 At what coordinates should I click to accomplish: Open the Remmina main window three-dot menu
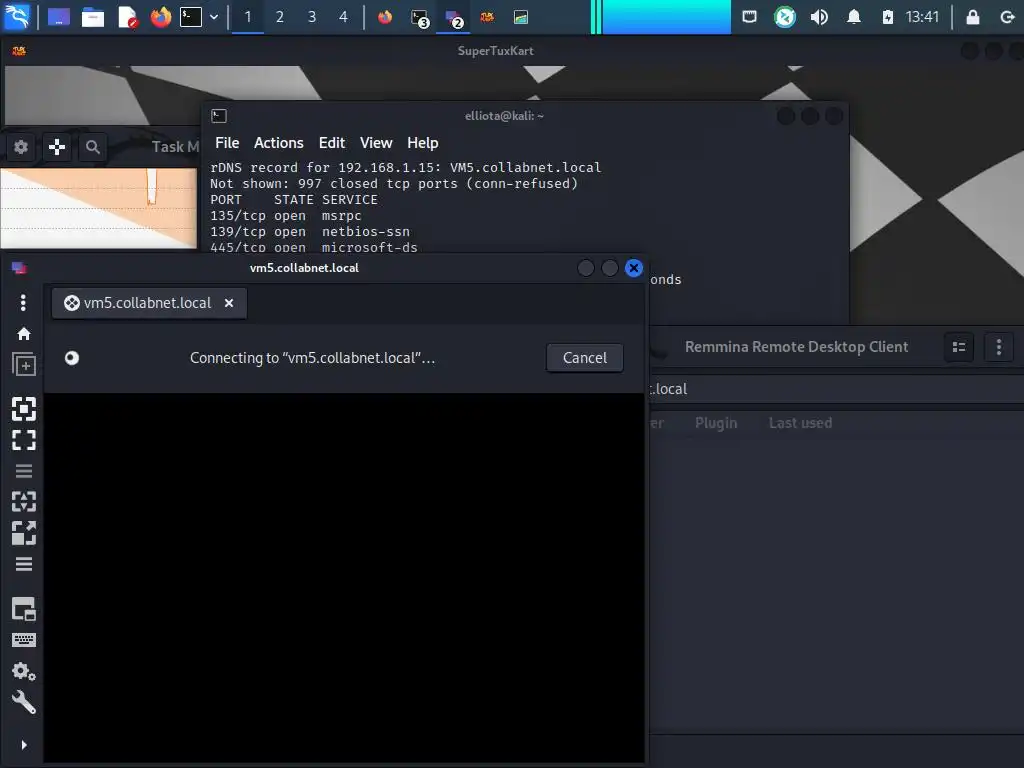(x=999, y=347)
